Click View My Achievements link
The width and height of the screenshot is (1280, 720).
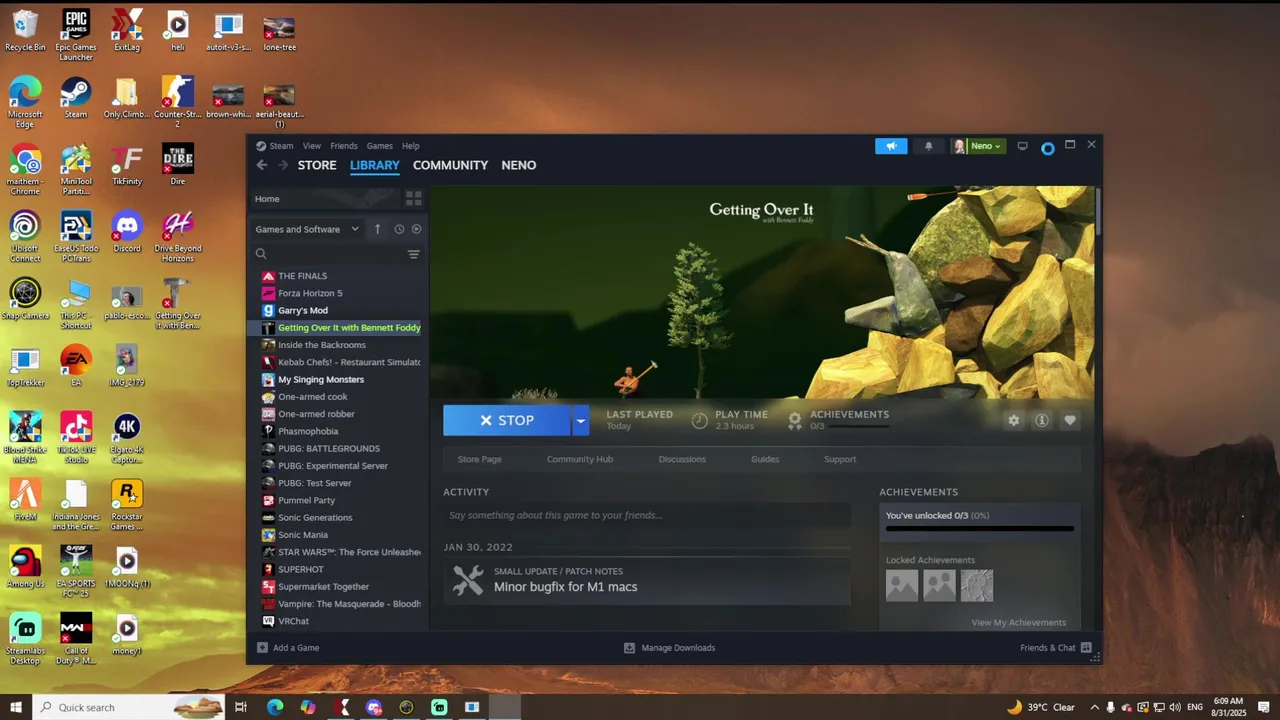click(1018, 622)
